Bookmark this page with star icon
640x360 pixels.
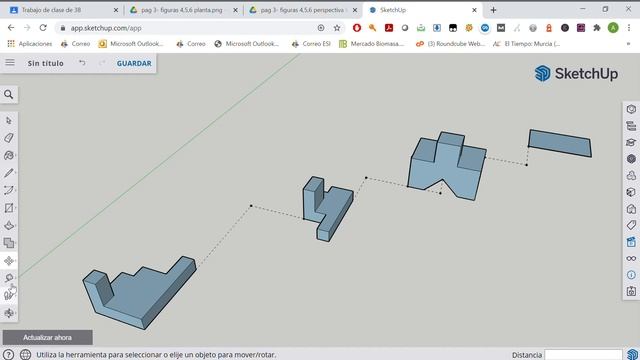(337, 28)
